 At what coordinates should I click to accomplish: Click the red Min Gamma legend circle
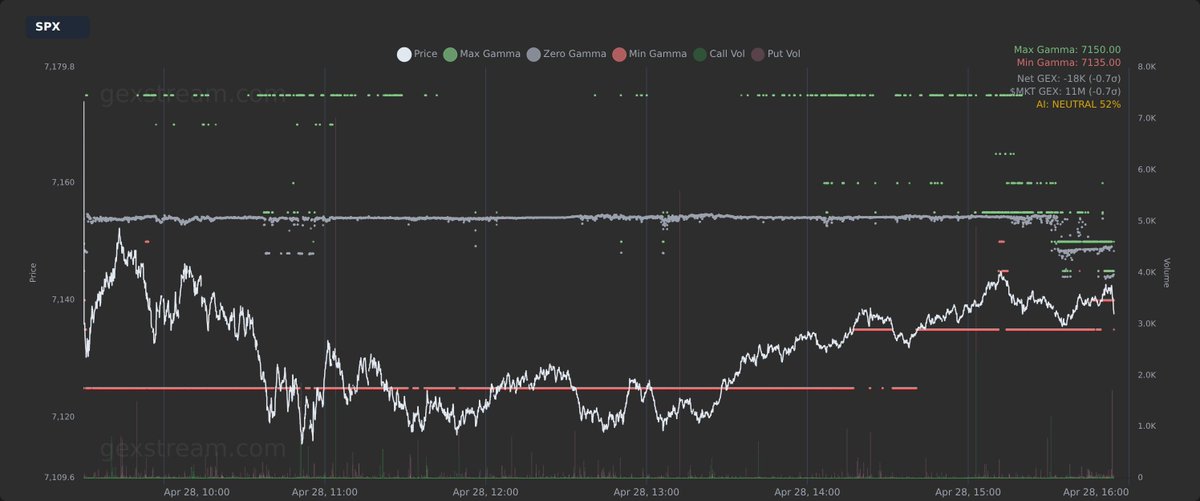tap(618, 54)
